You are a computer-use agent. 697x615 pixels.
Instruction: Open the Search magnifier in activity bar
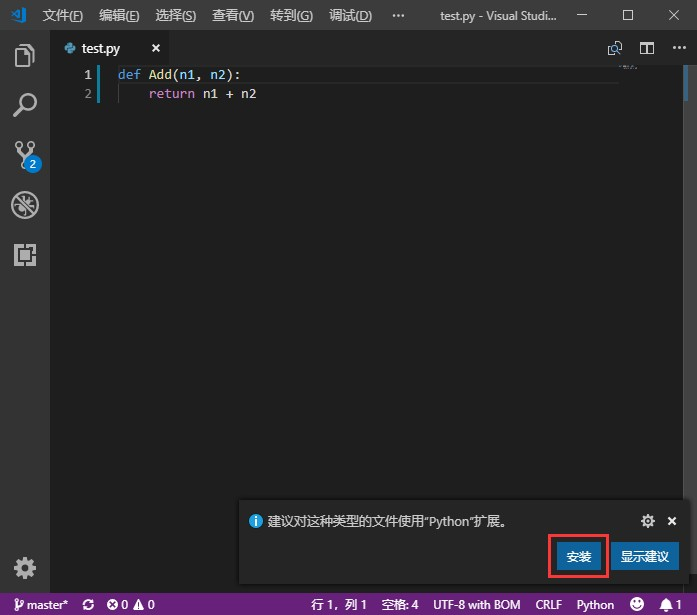pos(24,105)
